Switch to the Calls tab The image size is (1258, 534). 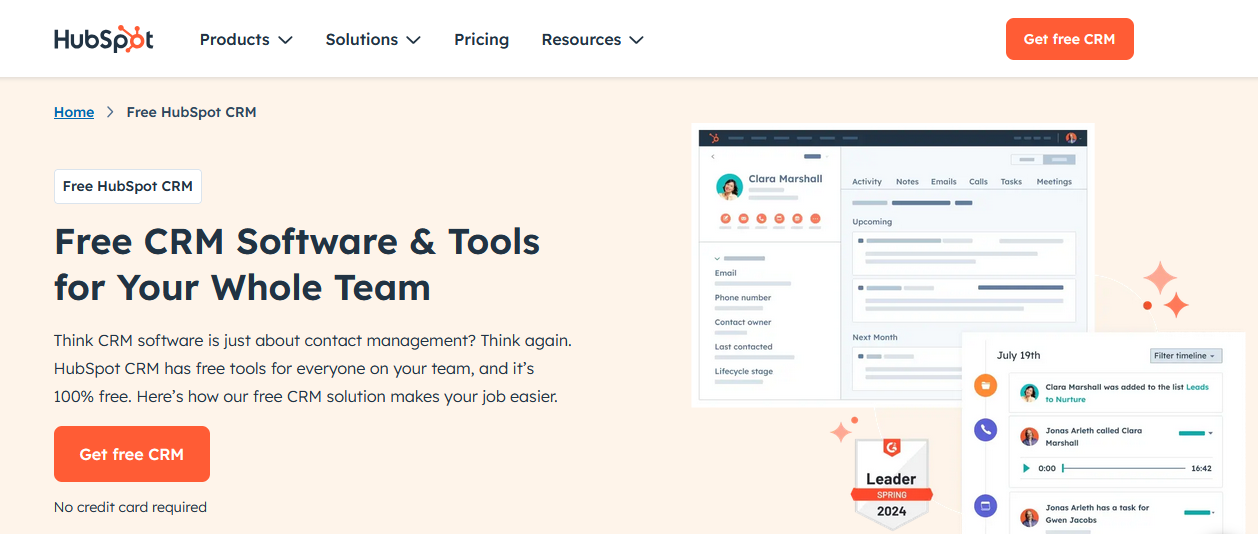click(x=978, y=182)
